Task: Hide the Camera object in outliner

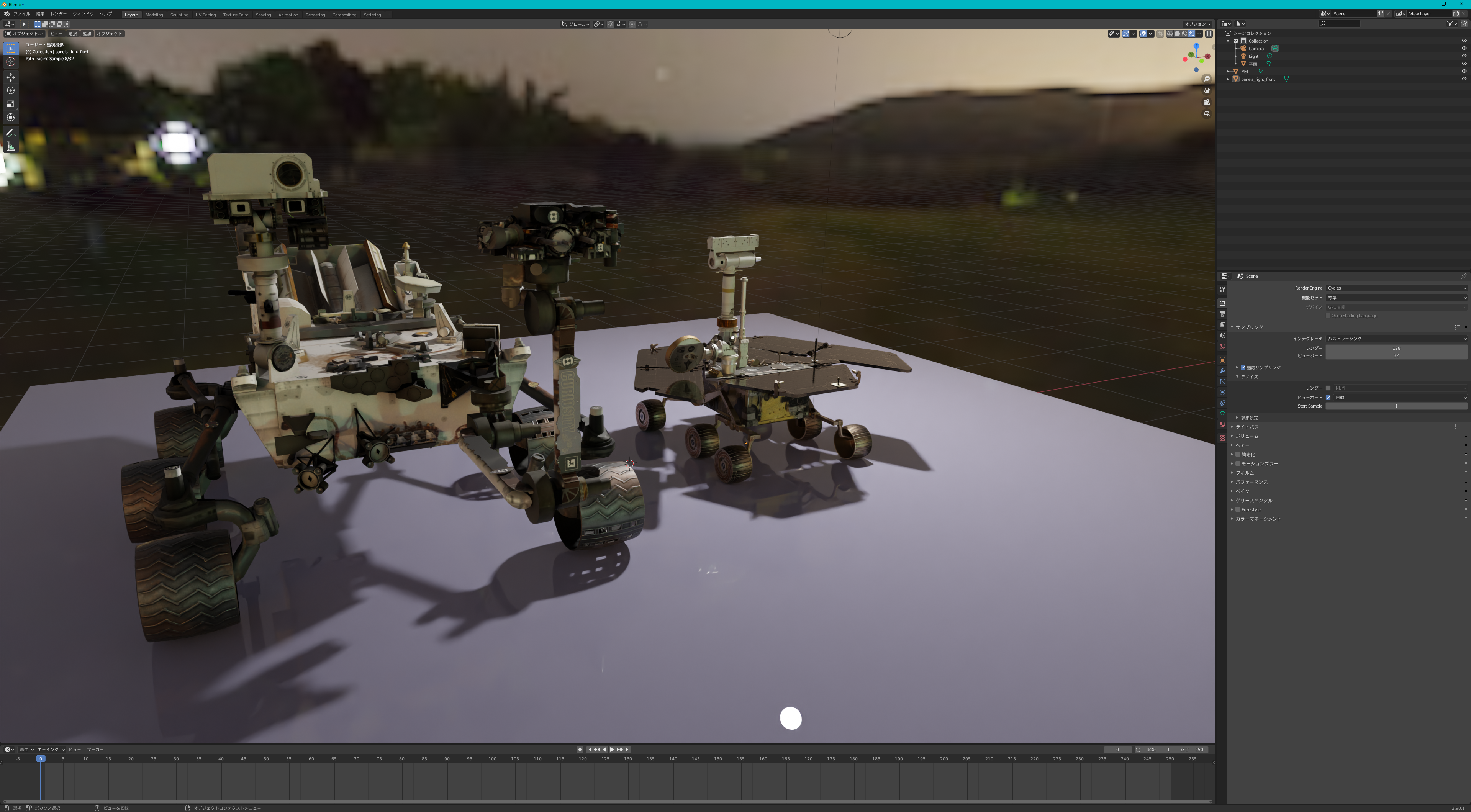Action: coord(1464,49)
